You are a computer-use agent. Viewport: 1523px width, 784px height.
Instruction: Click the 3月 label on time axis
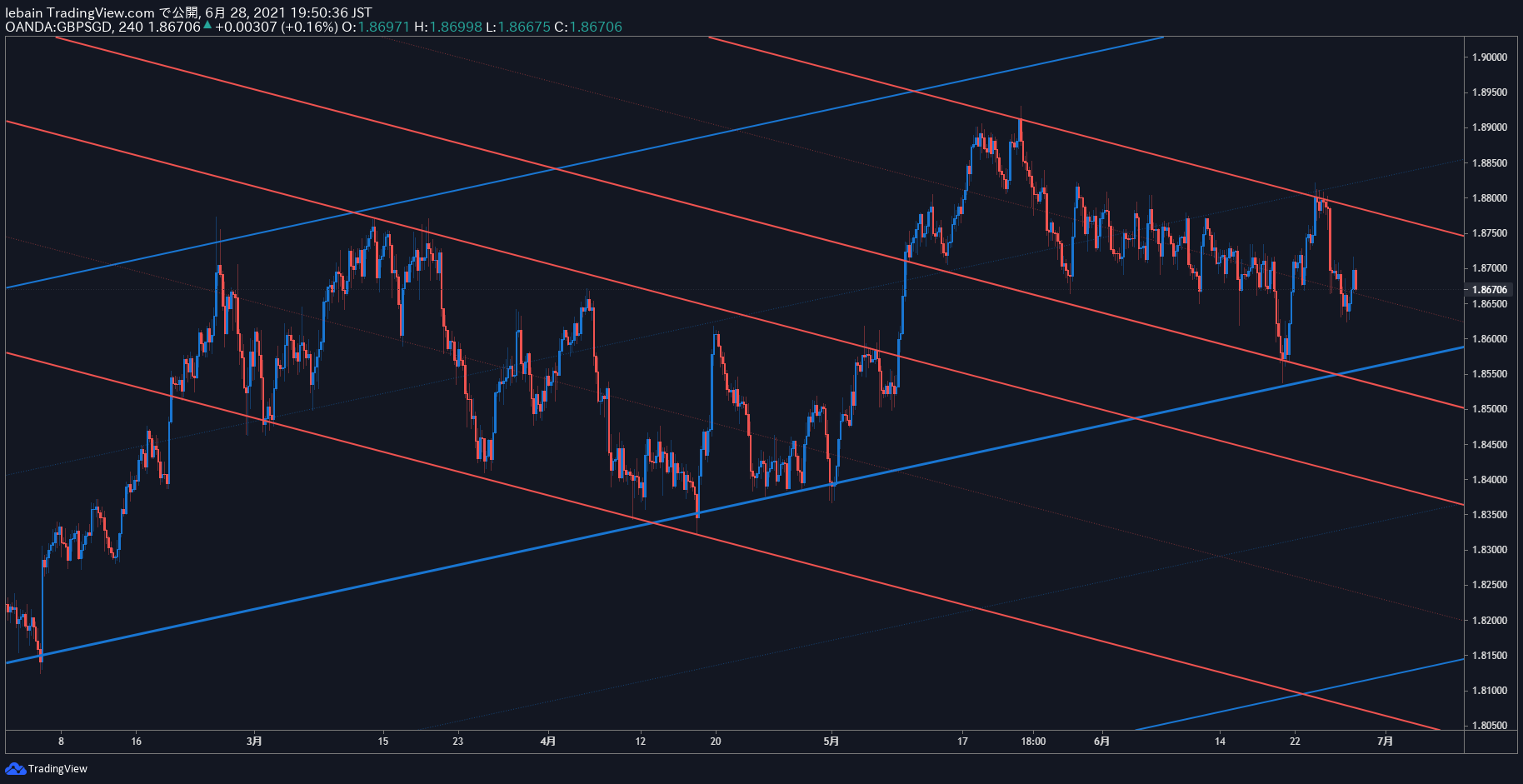click(255, 742)
